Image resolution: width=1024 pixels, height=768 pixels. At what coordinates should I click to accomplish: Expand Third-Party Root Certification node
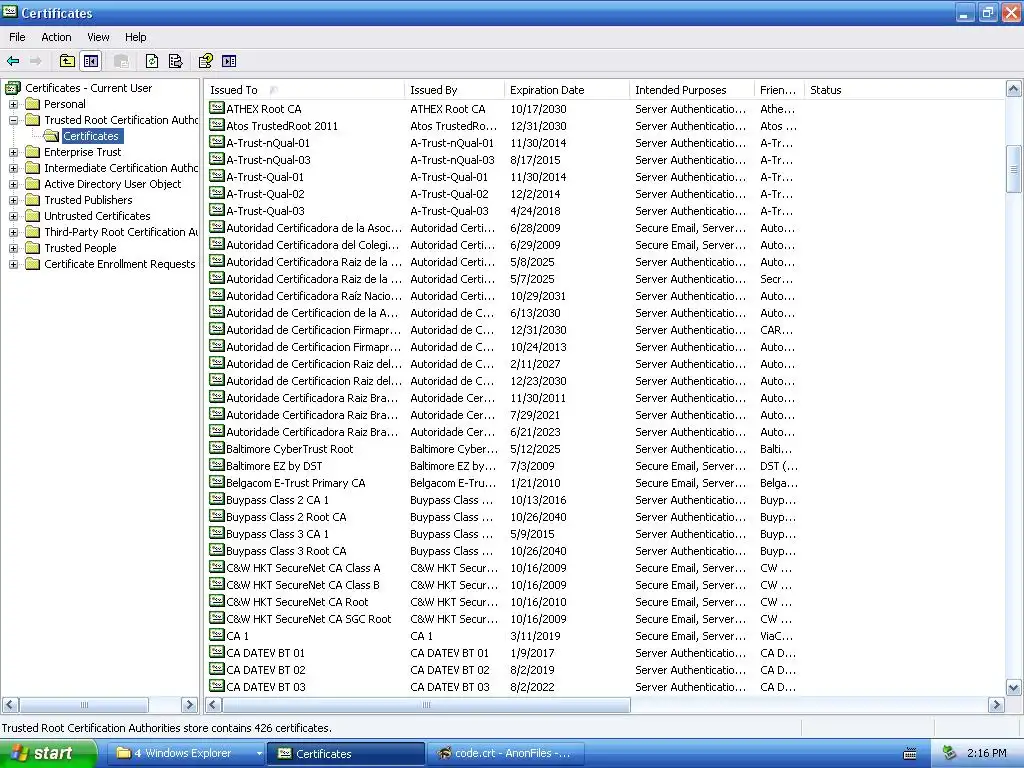(13, 232)
